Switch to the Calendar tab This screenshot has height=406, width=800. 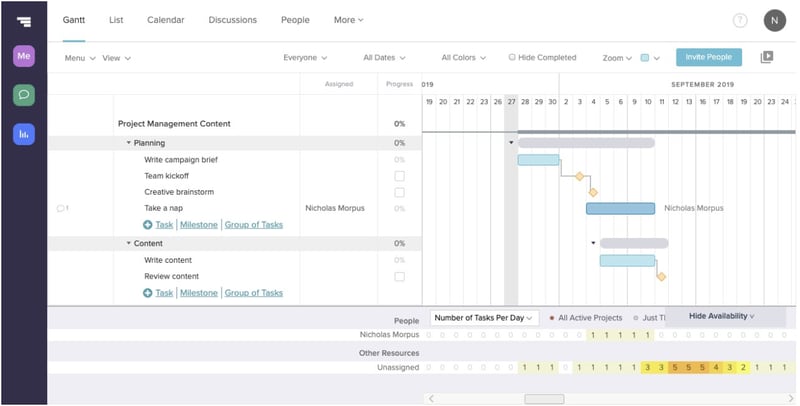165,20
